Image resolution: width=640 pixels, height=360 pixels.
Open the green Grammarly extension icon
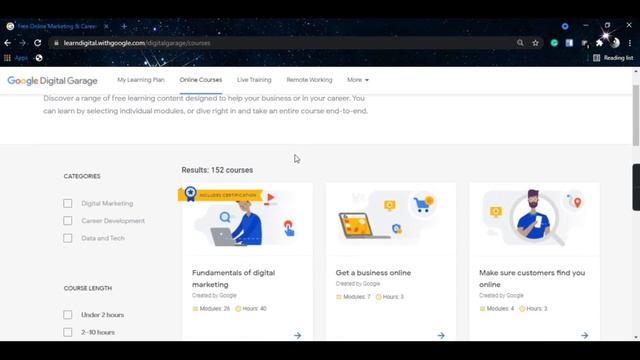point(554,43)
